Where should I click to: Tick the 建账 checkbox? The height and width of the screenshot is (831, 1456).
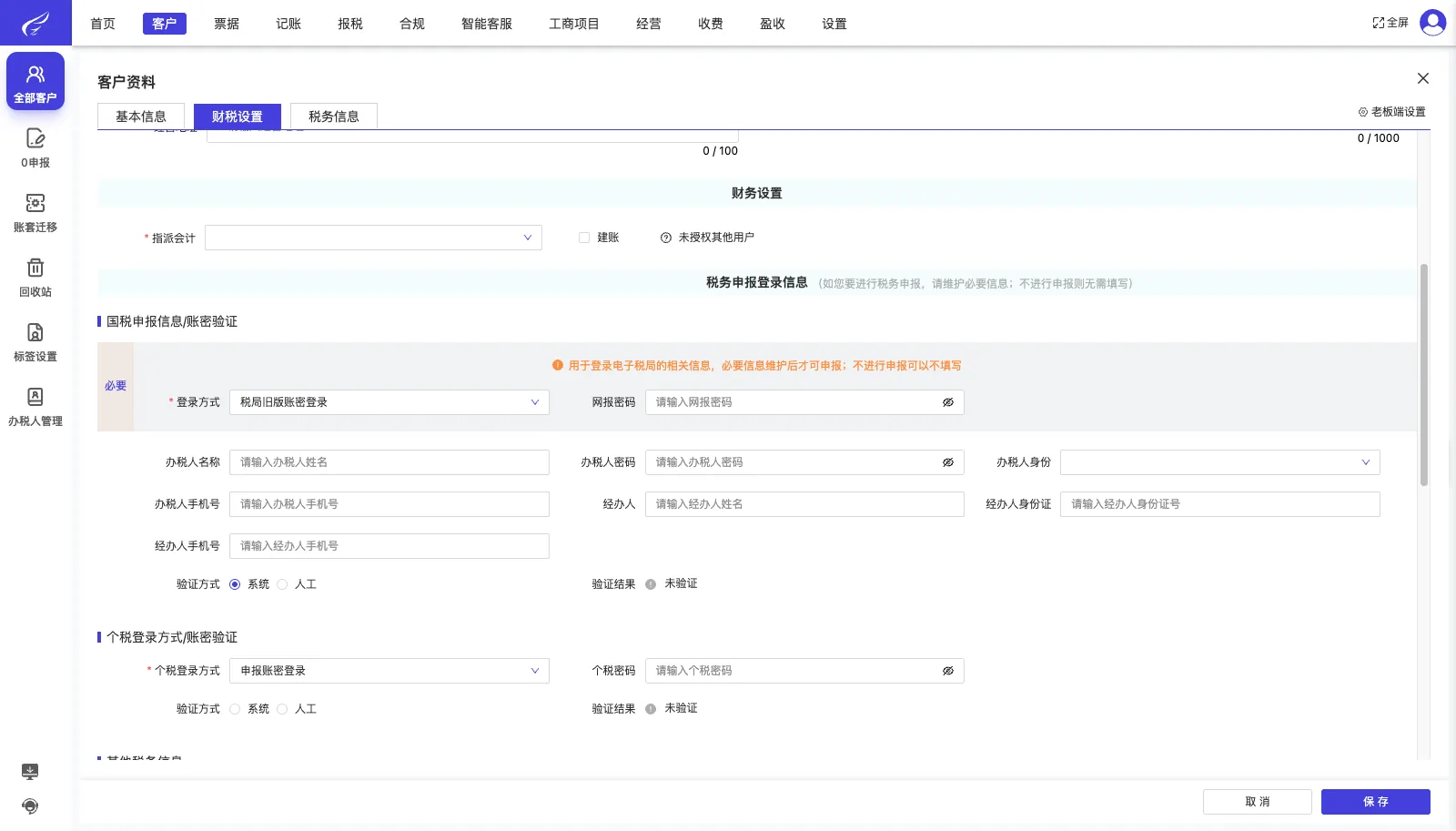584,238
